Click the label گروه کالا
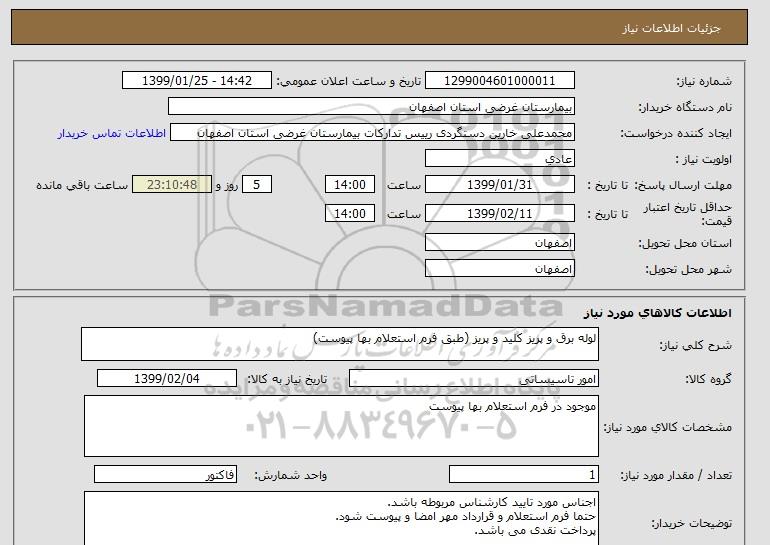Screen dimensions: 770x545 [709, 379]
